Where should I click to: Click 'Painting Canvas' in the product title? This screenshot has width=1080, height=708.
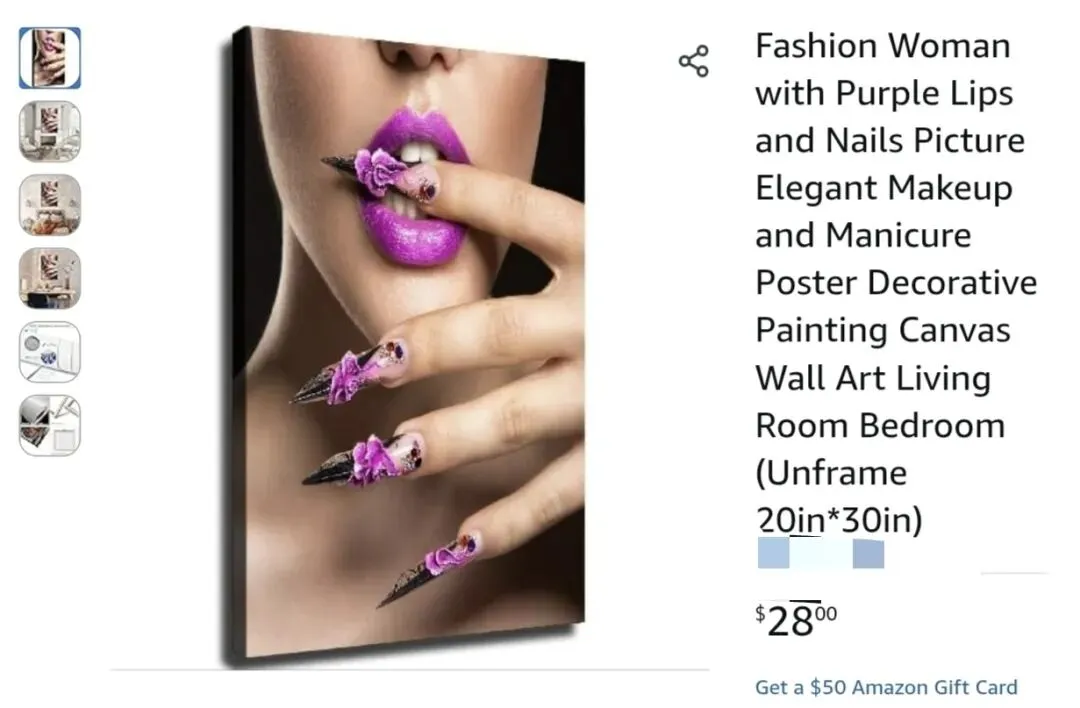(x=882, y=331)
